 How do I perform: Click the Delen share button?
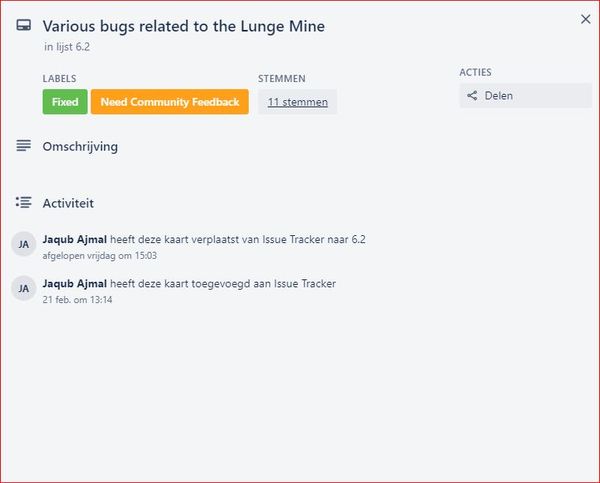pyautogui.click(x=525, y=96)
